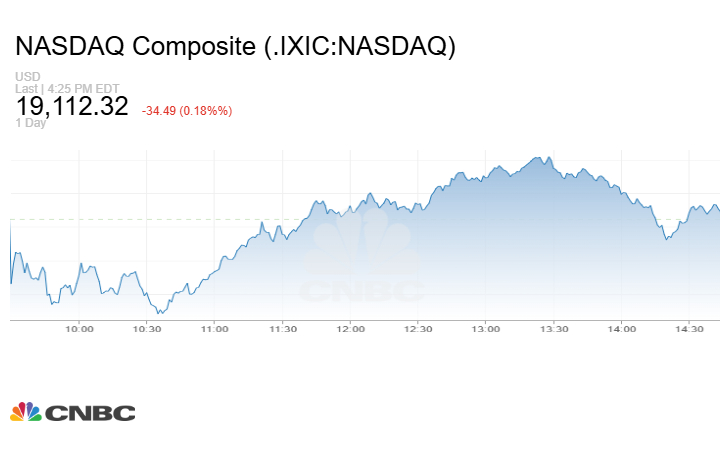Select the 1 Day range label
The width and height of the screenshot is (720, 450).
pos(32,123)
